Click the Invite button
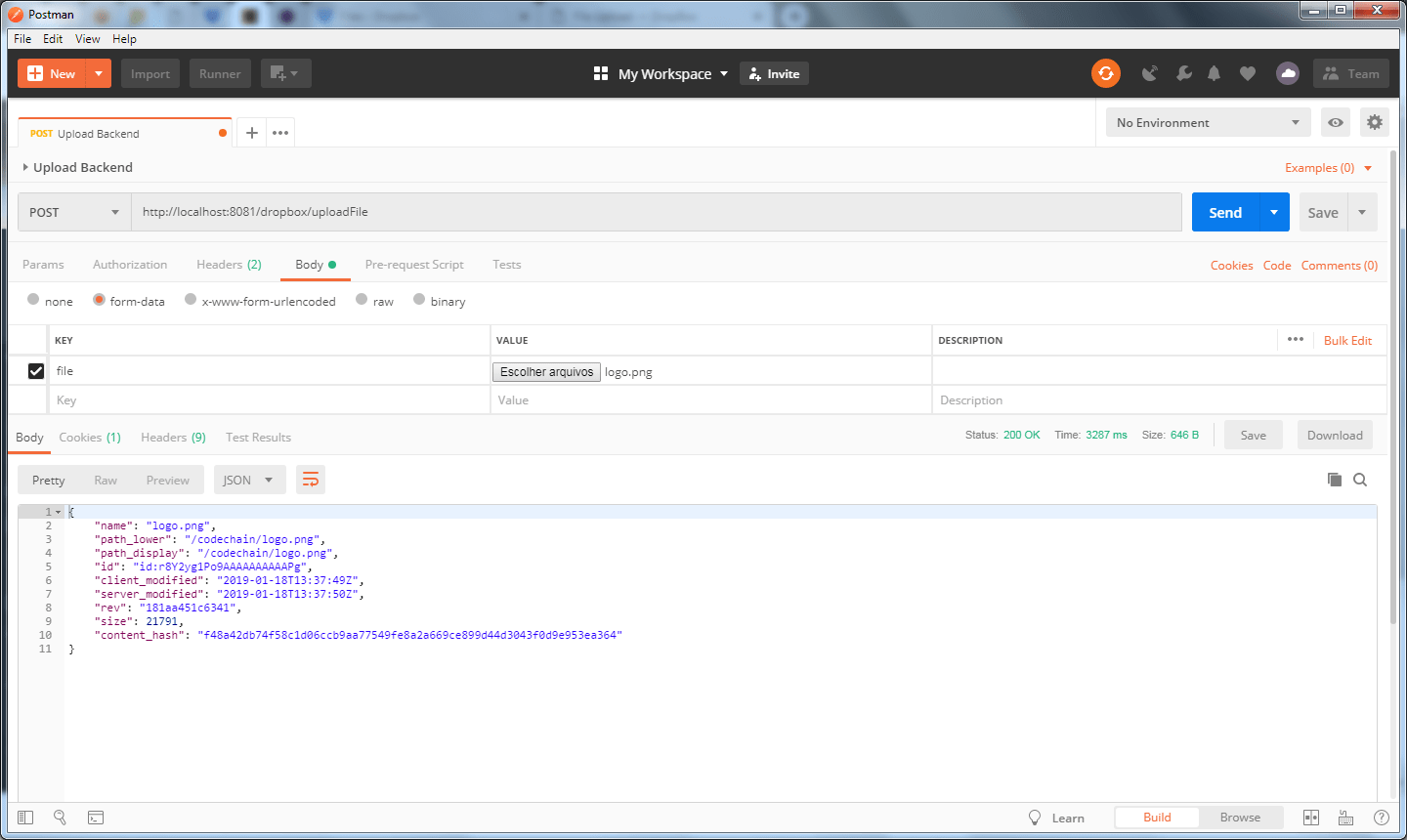1407x840 pixels. click(774, 73)
